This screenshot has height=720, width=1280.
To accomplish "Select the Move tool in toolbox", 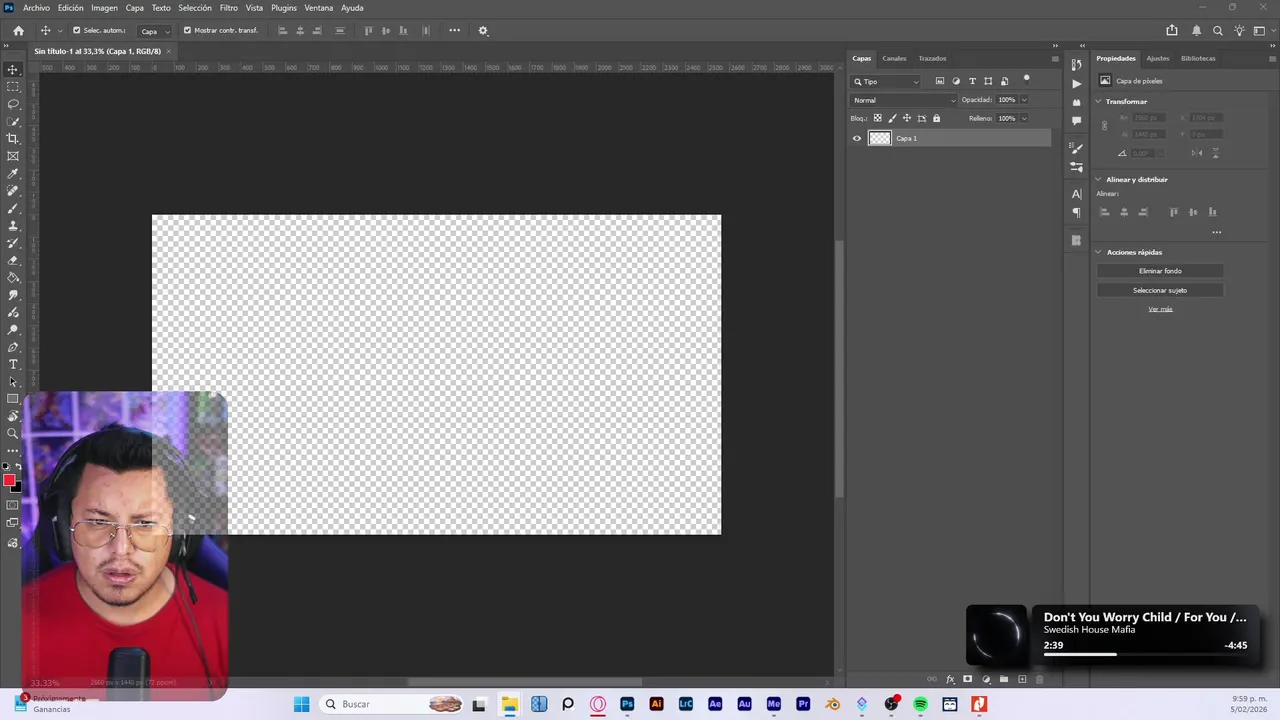I will 13,70.
